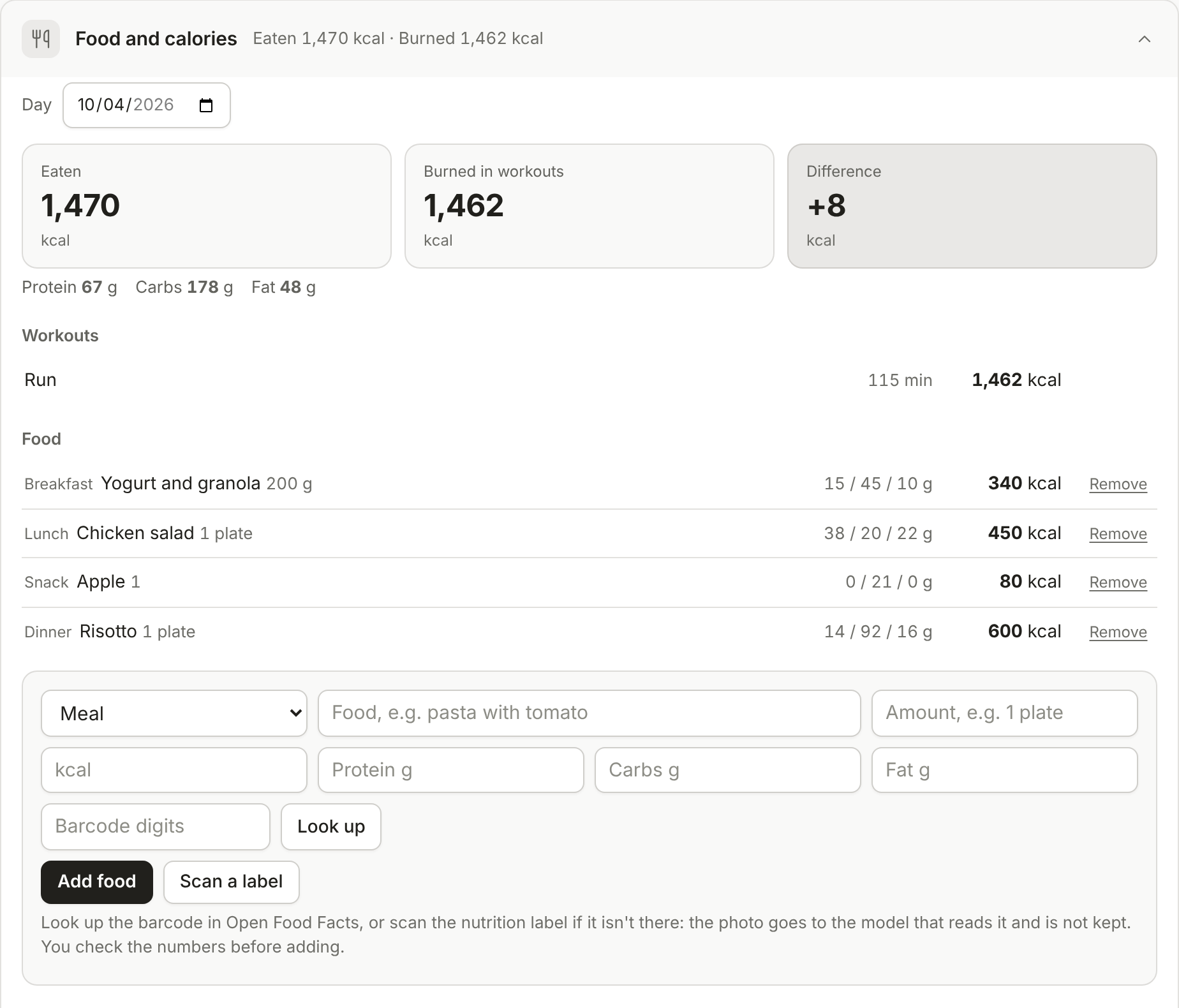This screenshot has width=1179, height=1008.
Task: Open the Meal dropdown
Action: coord(174,713)
